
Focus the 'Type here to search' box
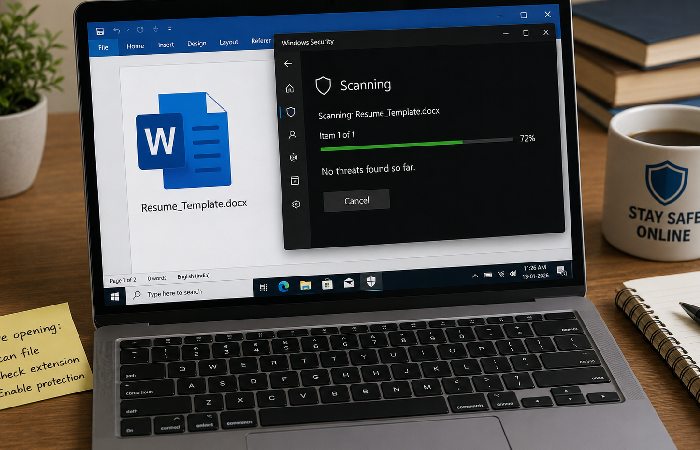(x=189, y=292)
